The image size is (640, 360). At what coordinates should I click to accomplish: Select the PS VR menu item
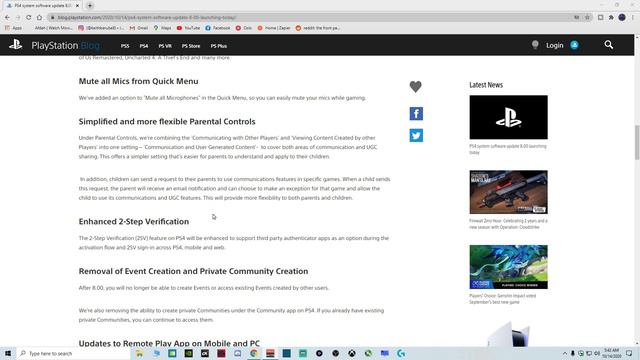pyautogui.click(x=165, y=46)
